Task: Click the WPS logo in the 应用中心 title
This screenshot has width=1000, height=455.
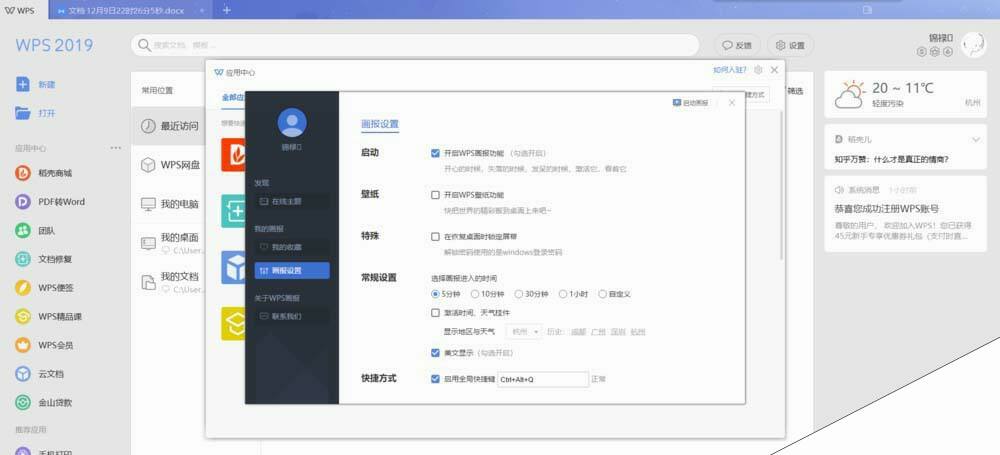Action: point(219,73)
